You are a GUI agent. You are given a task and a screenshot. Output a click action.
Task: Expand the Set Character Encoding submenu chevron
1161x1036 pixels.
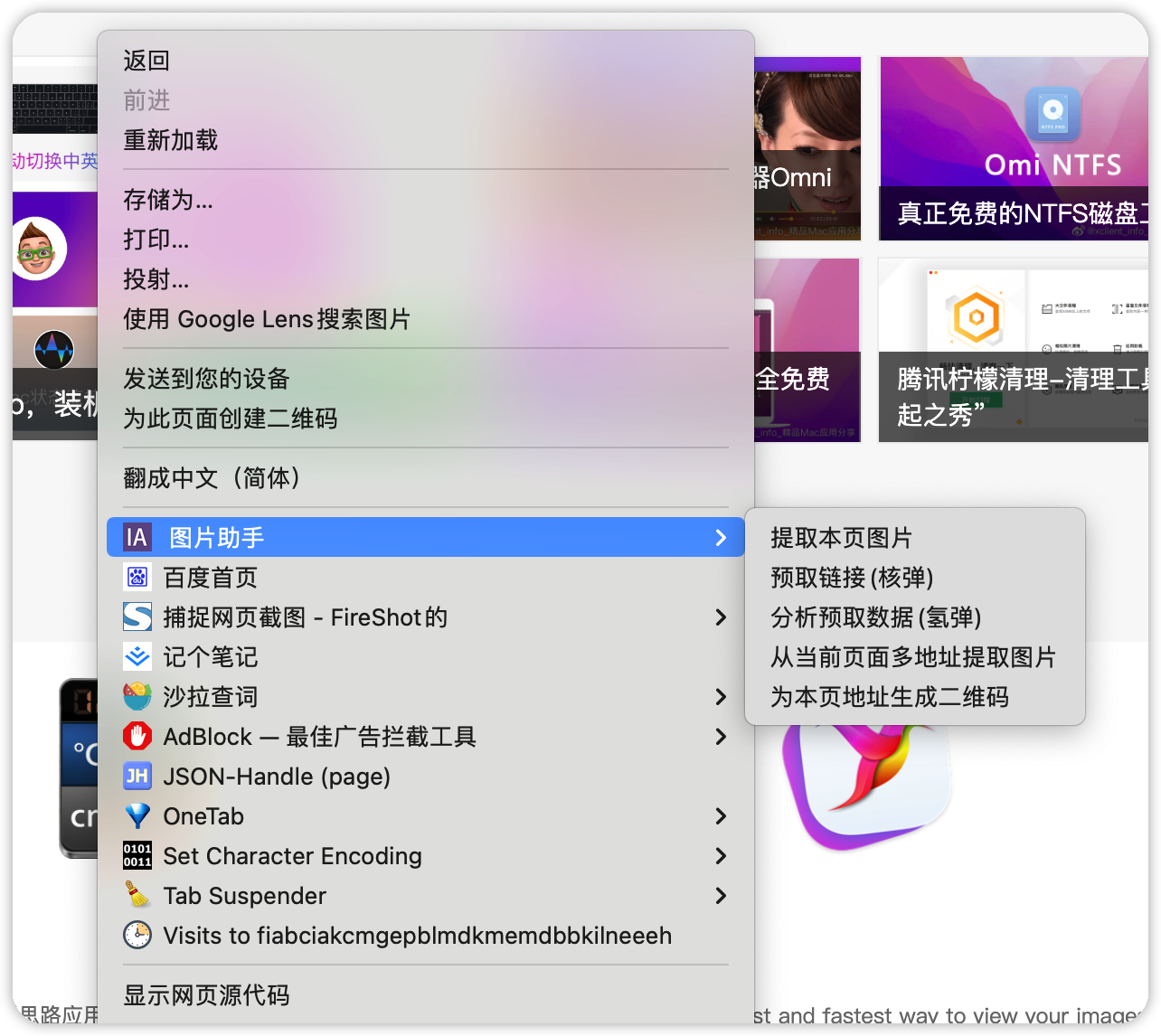pos(721,856)
